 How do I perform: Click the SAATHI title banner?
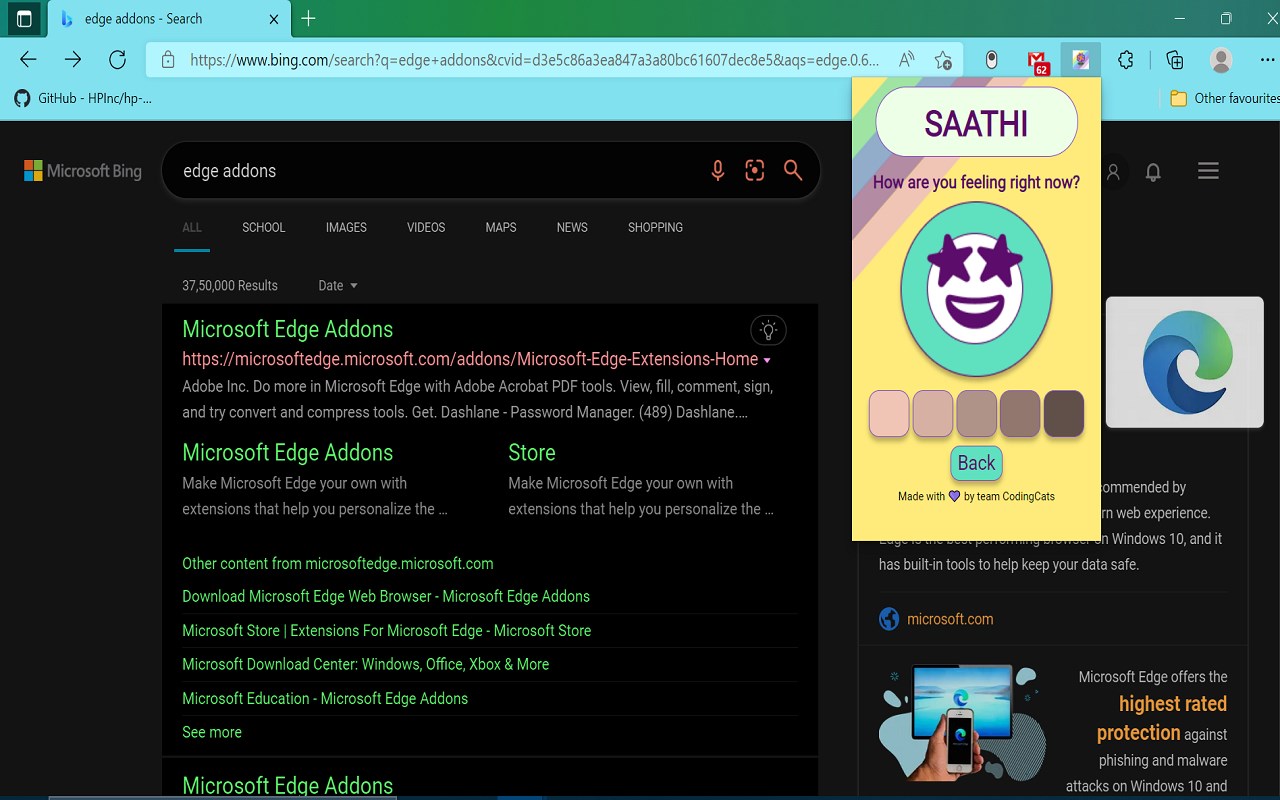point(977,122)
